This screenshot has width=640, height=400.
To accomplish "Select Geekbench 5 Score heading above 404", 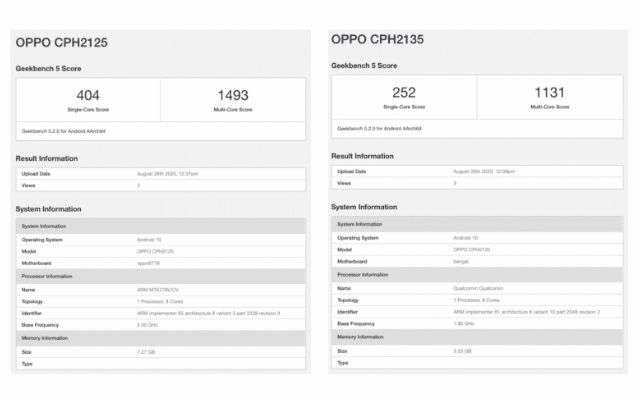I will click(x=48, y=69).
